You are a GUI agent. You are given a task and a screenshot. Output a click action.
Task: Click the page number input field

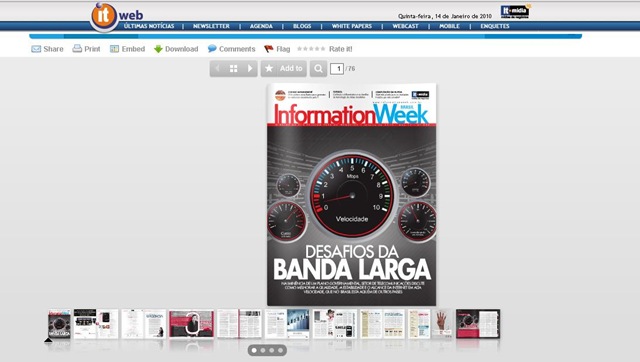click(x=337, y=69)
